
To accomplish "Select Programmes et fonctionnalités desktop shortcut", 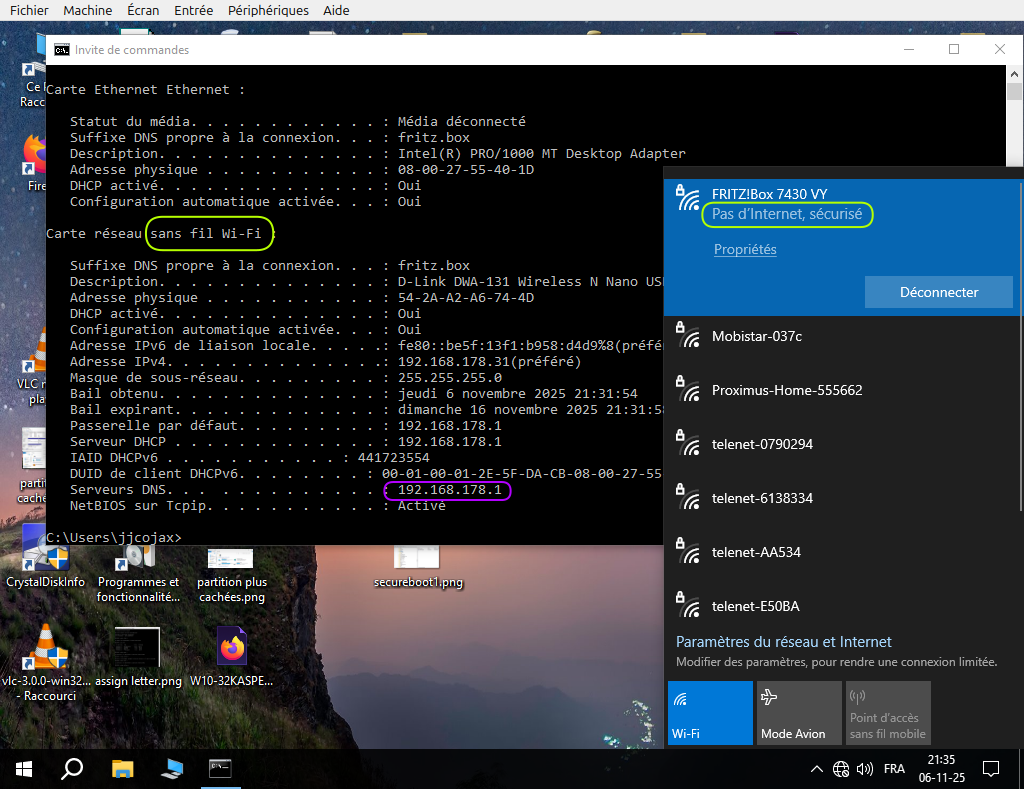I will coord(138,574).
